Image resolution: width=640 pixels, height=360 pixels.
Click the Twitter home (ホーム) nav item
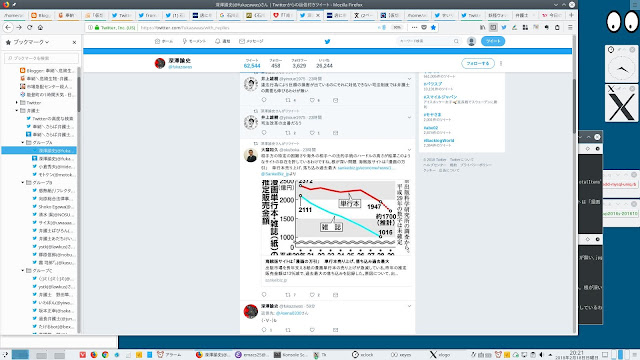164,41
